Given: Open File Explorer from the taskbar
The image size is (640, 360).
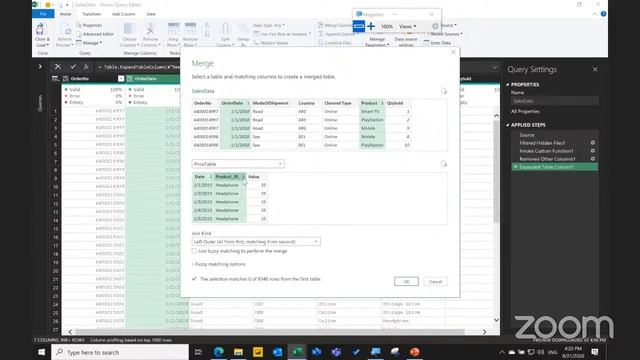Looking at the screenshot, I should (238, 352).
